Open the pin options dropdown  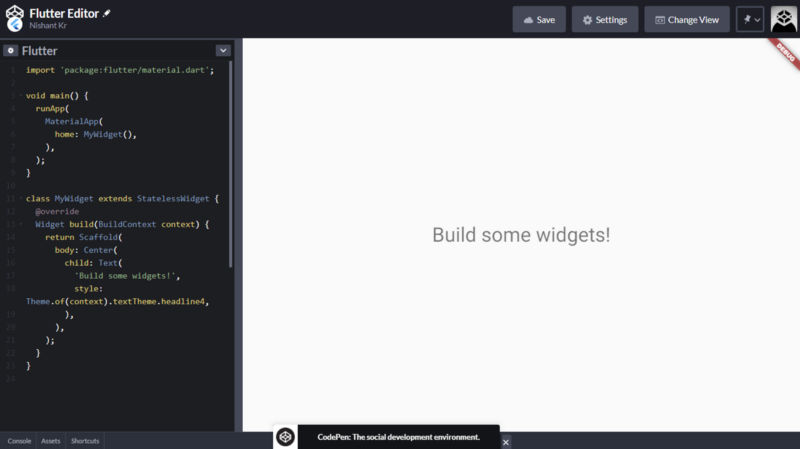tap(750, 19)
